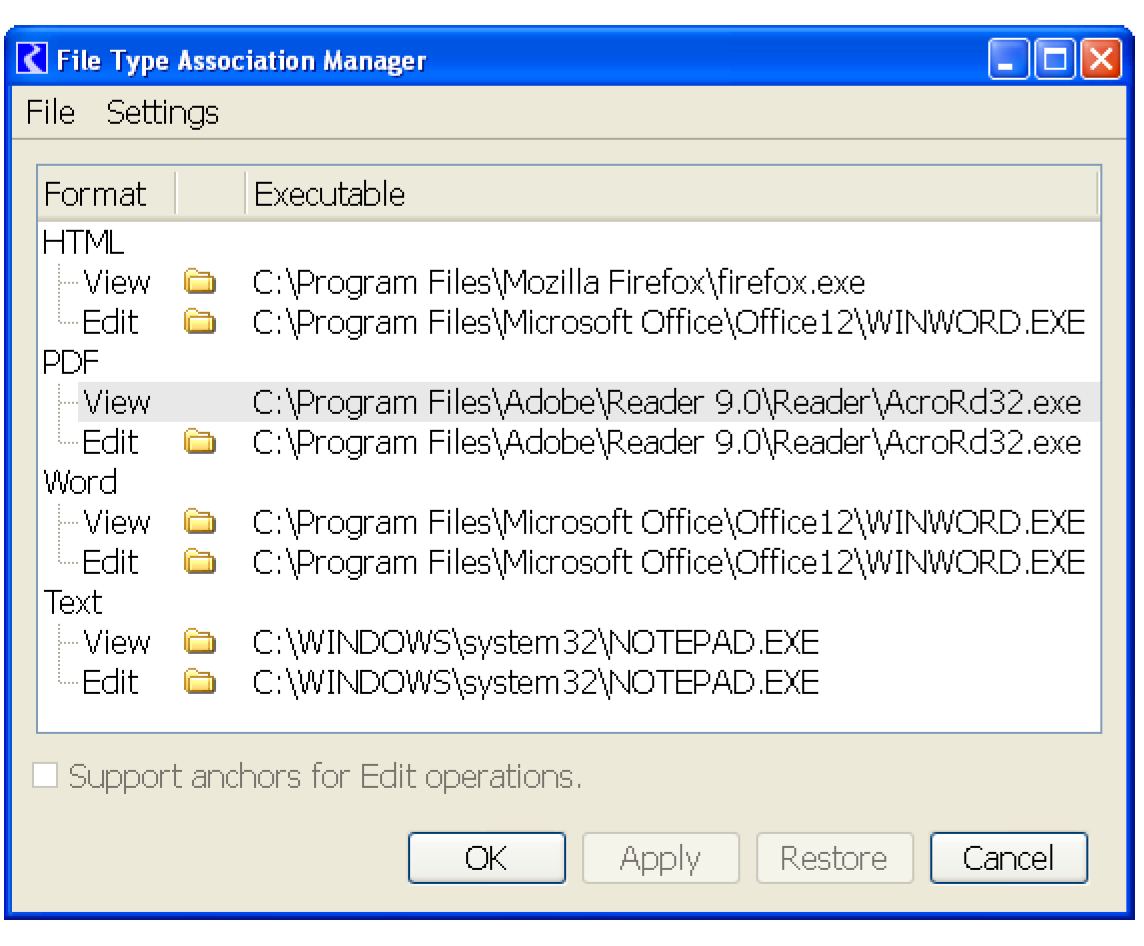The width and height of the screenshot is (1144, 946).
Task: Click folder icon for HTML Edit row
Action: pos(201,323)
